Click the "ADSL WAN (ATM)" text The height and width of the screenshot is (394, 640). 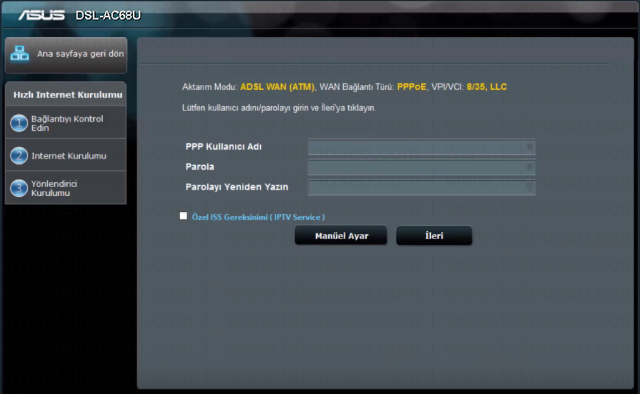278,87
